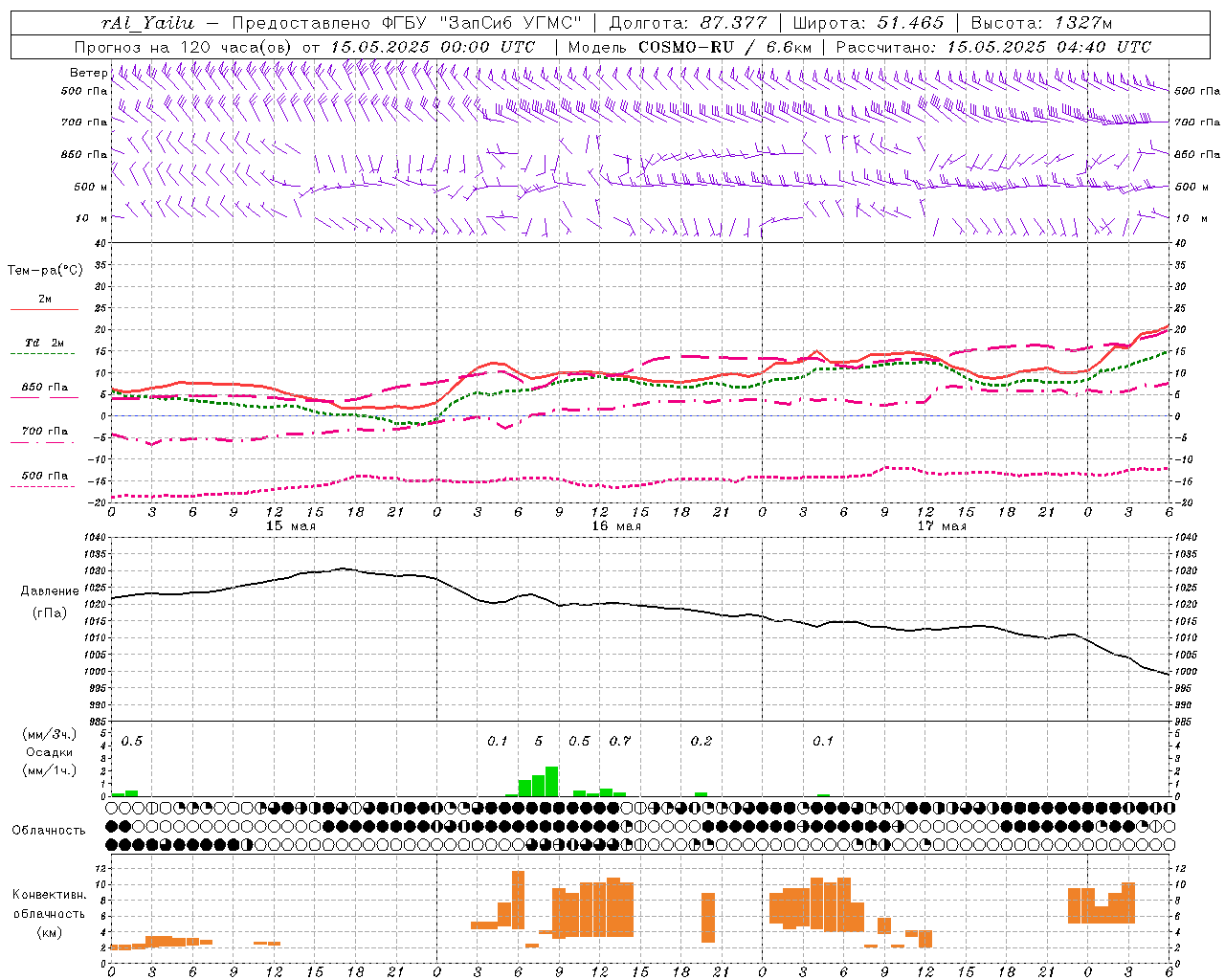Click the (км) unit label

pyautogui.click(x=50, y=932)
